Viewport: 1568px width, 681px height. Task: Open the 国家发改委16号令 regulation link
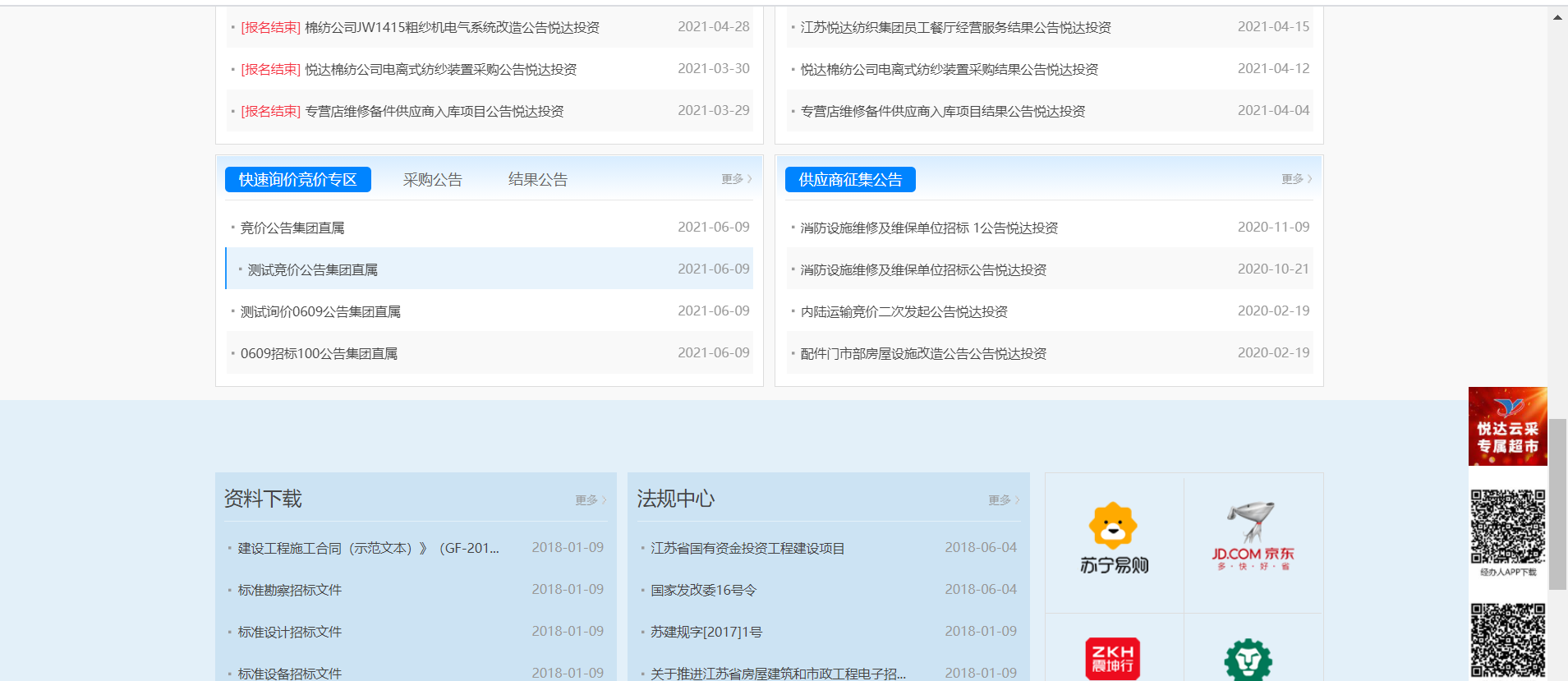tap(703, 591)
